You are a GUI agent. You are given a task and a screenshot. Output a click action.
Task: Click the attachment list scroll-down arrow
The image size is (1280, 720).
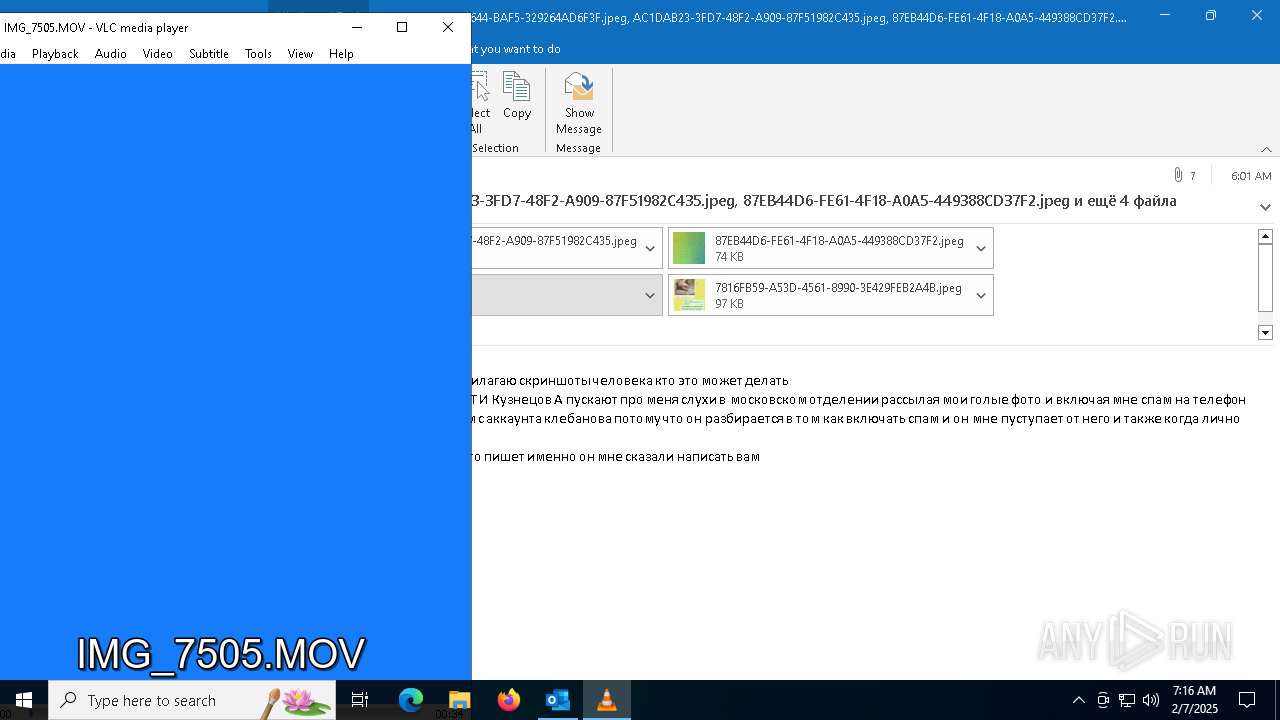[1265, 332]
